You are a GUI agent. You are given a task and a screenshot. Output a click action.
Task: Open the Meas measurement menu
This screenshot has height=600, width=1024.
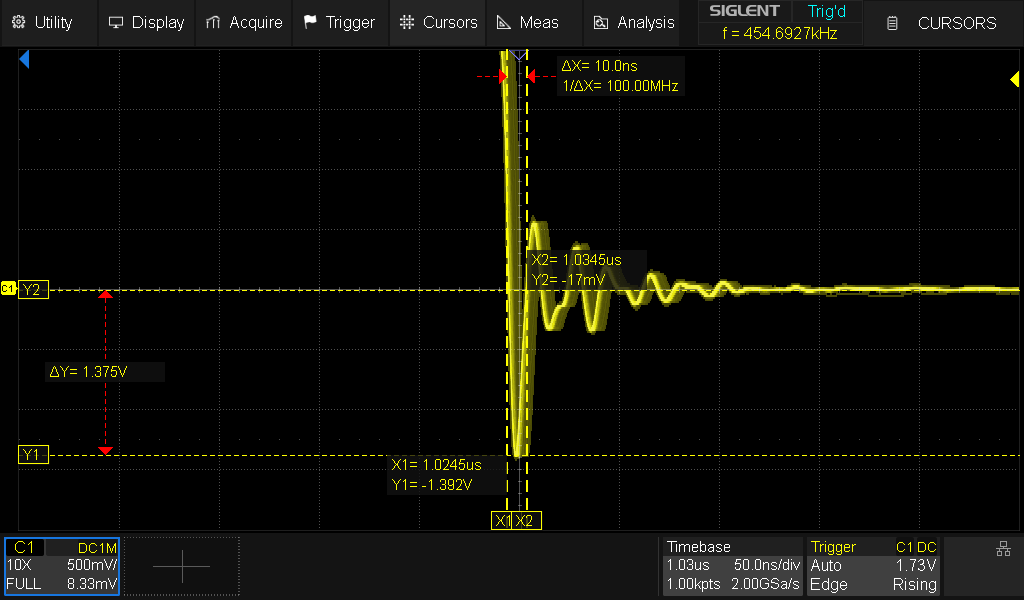click(528, 22)
